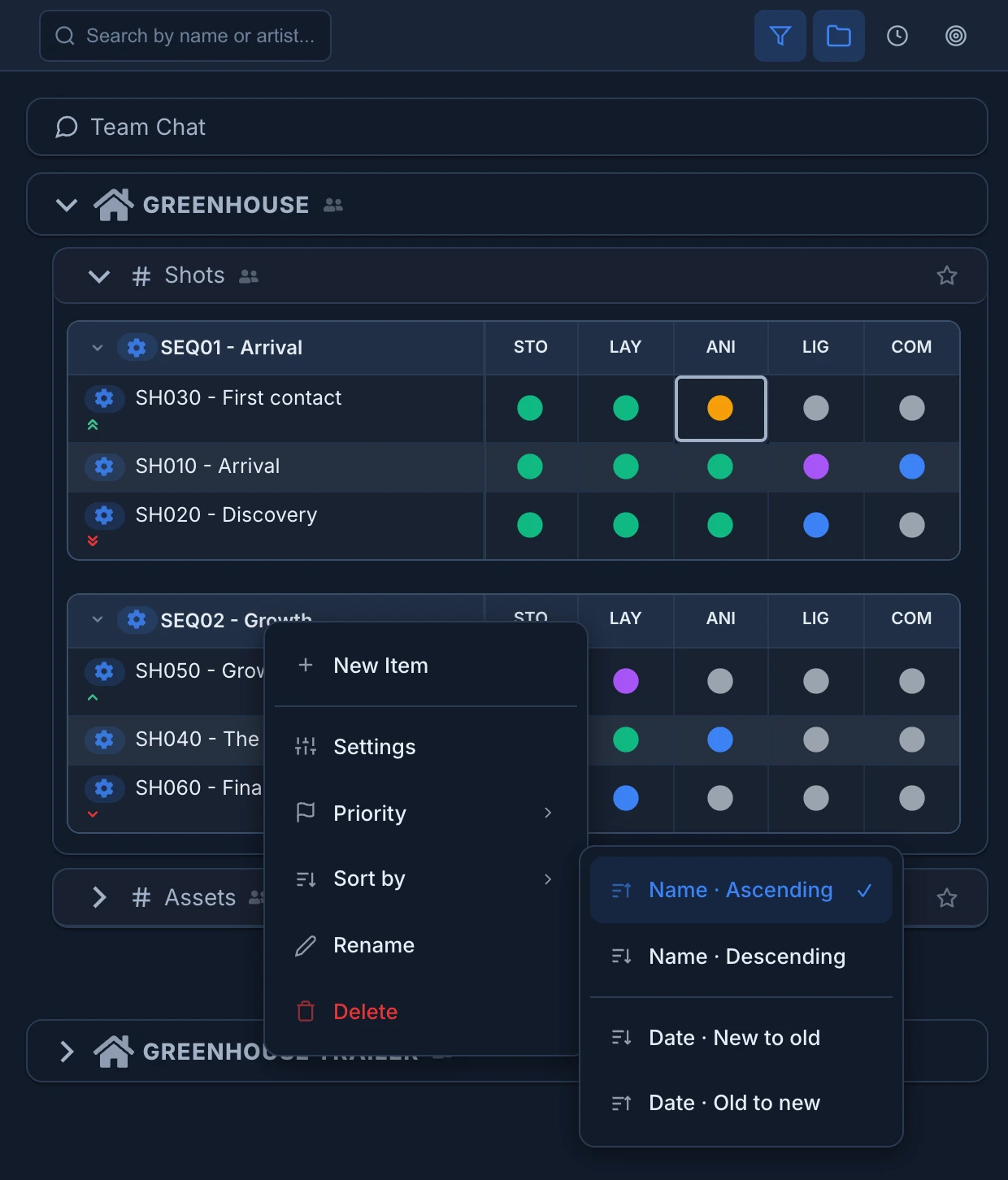Toggle the folder view button
This screenshot has height=1180, width=1008.
pos(839,36)
